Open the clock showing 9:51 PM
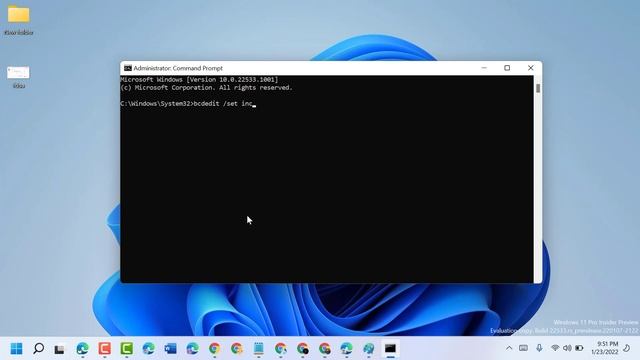This screenshot has width=640, height=360. pyautogui.click(x=605, y=348)
